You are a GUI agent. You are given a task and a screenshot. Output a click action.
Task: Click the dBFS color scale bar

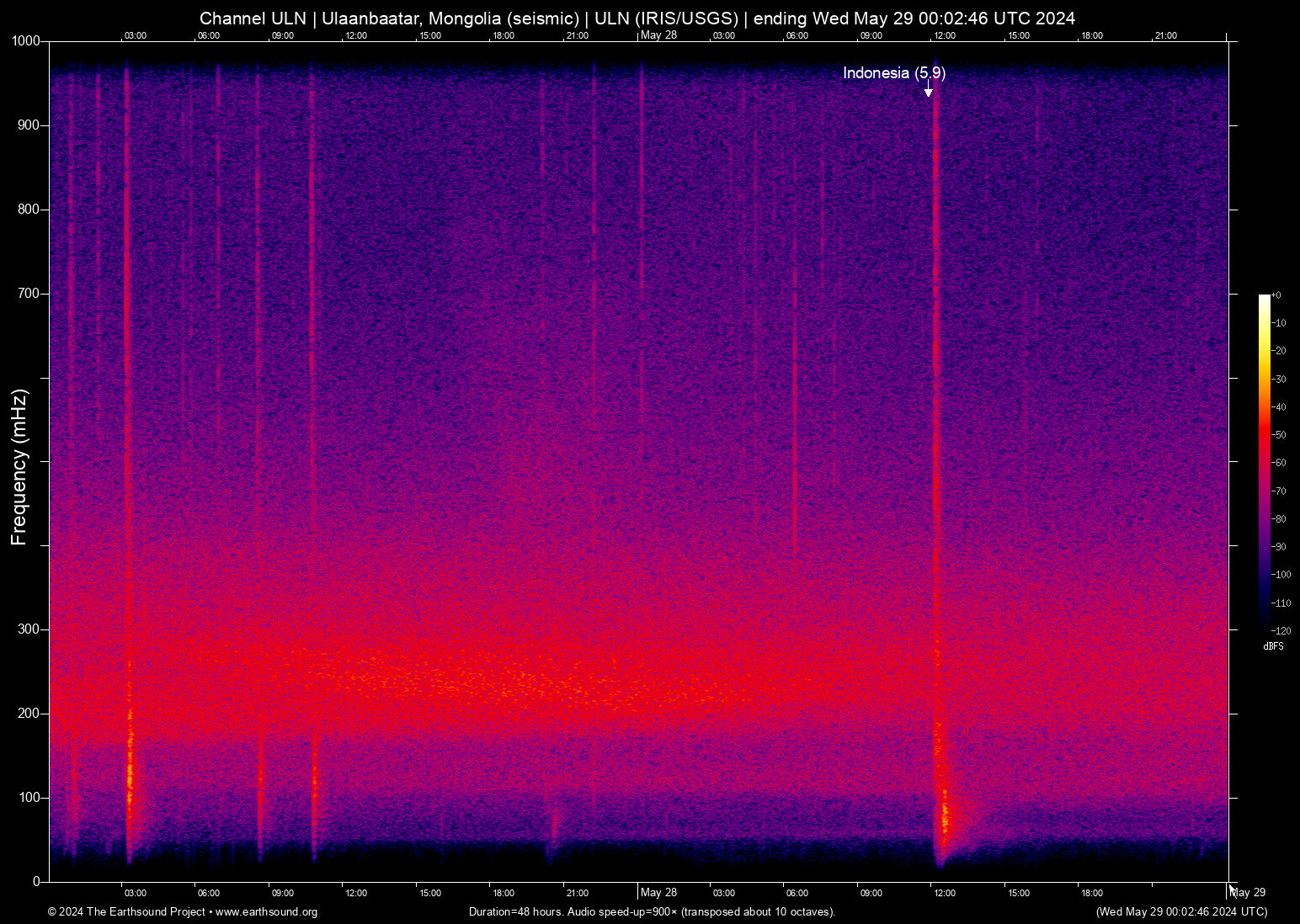[1264, 463]
